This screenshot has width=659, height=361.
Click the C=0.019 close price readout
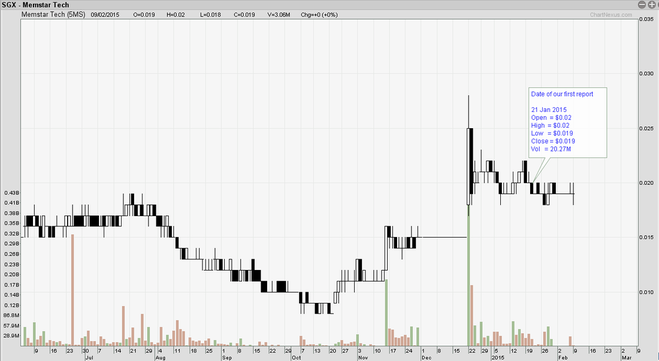(244, 15)
